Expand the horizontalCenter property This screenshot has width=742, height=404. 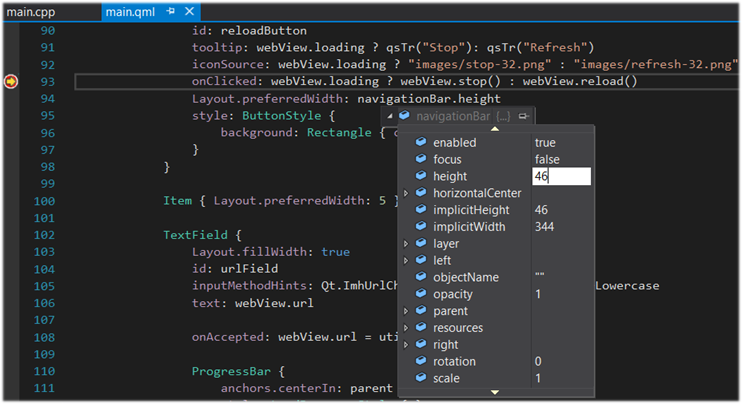[x=406, y=193]
